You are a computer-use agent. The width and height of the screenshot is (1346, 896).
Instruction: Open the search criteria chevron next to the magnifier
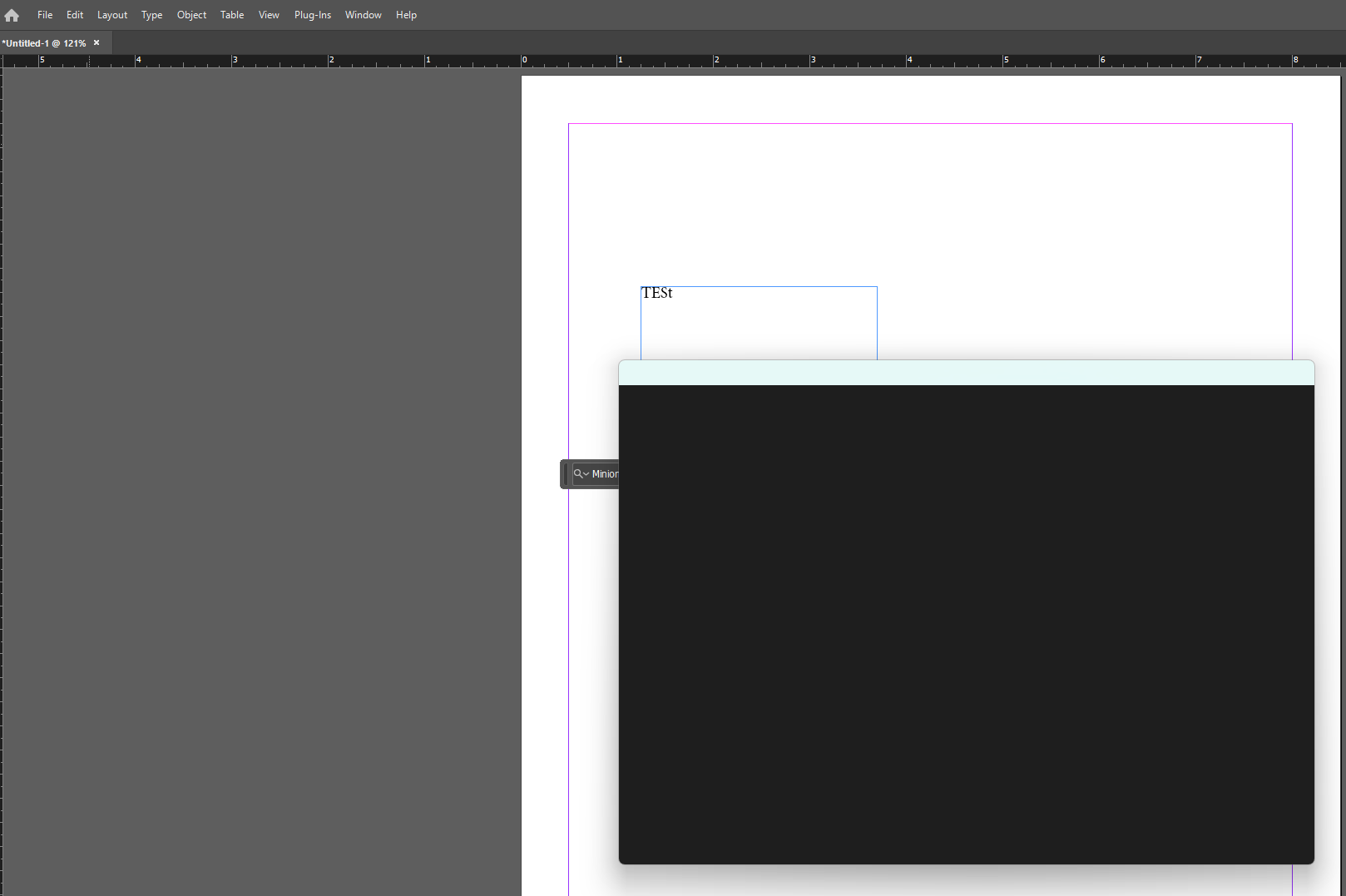point(585,474)
